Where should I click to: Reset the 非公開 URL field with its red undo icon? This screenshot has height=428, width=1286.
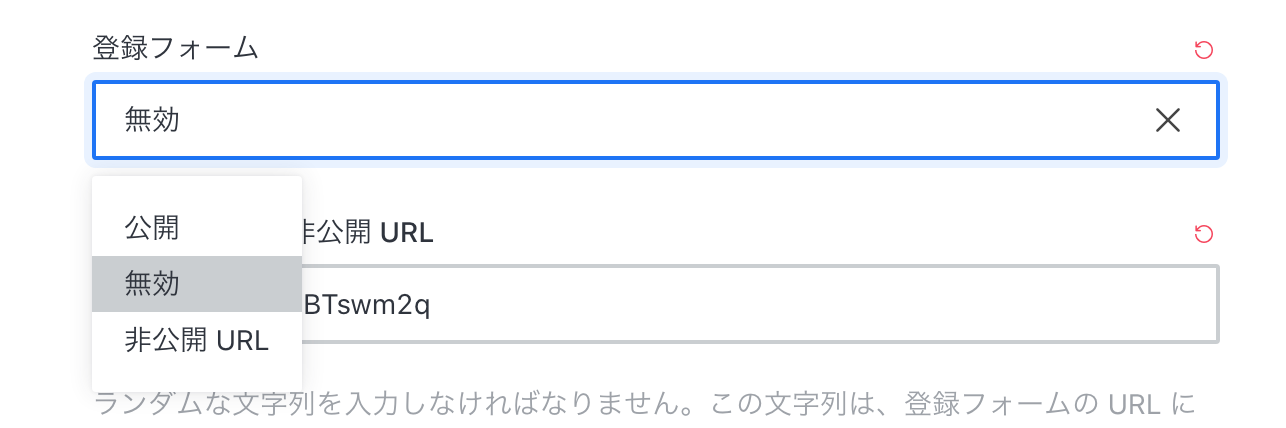1204,234
